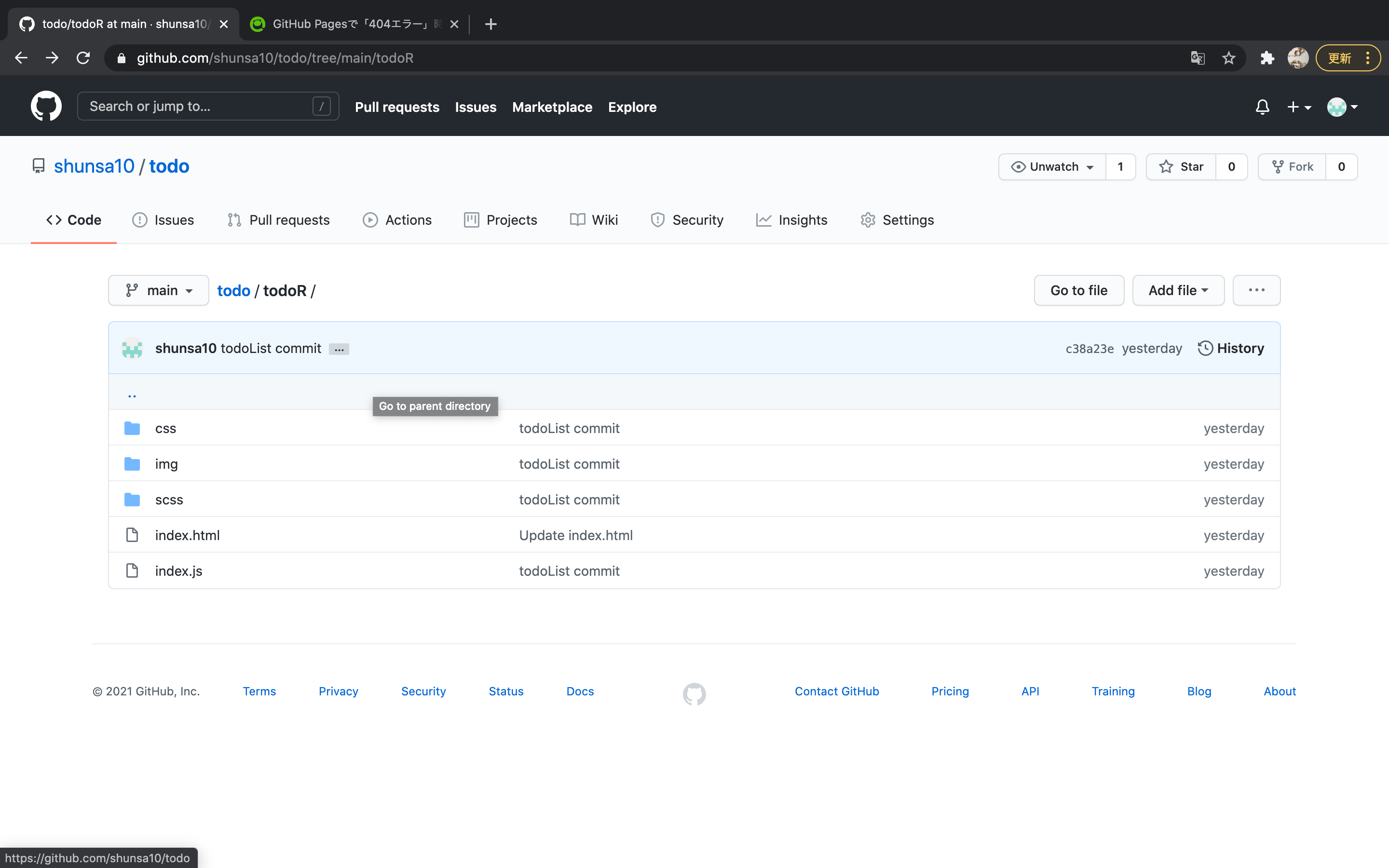The width and height of the screenshot is (1389, 868).
Task: Close the GitHub Pages 404 tab
Action: [454, 24]
